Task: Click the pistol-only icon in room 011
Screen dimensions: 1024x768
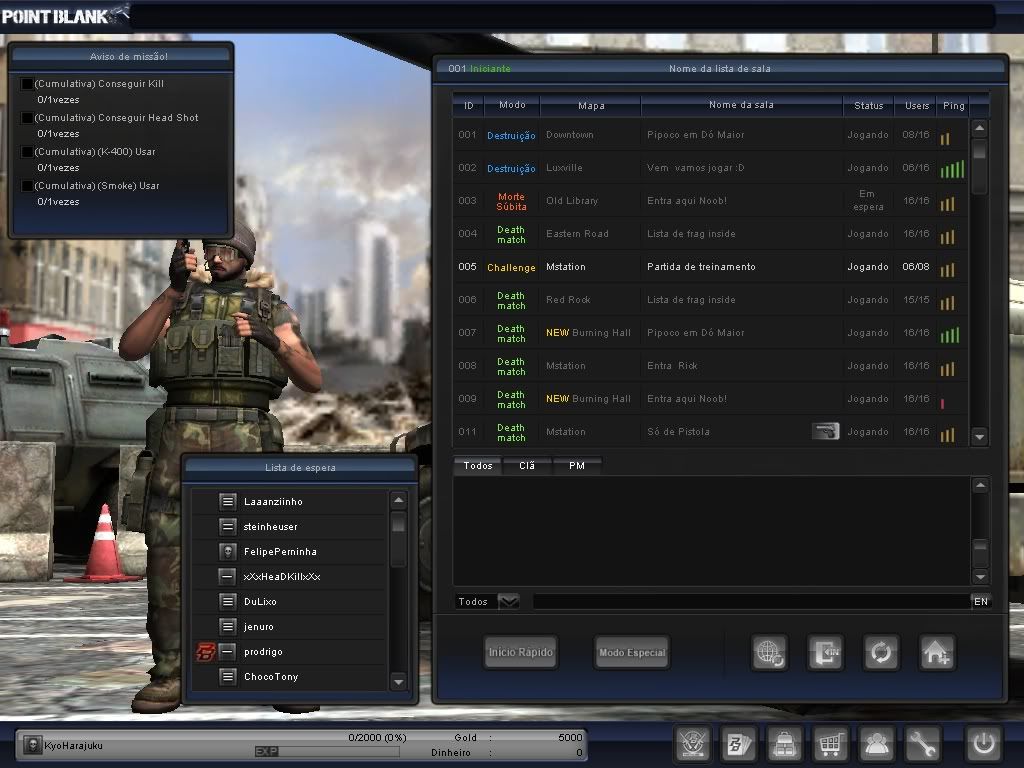Action: 825,431
